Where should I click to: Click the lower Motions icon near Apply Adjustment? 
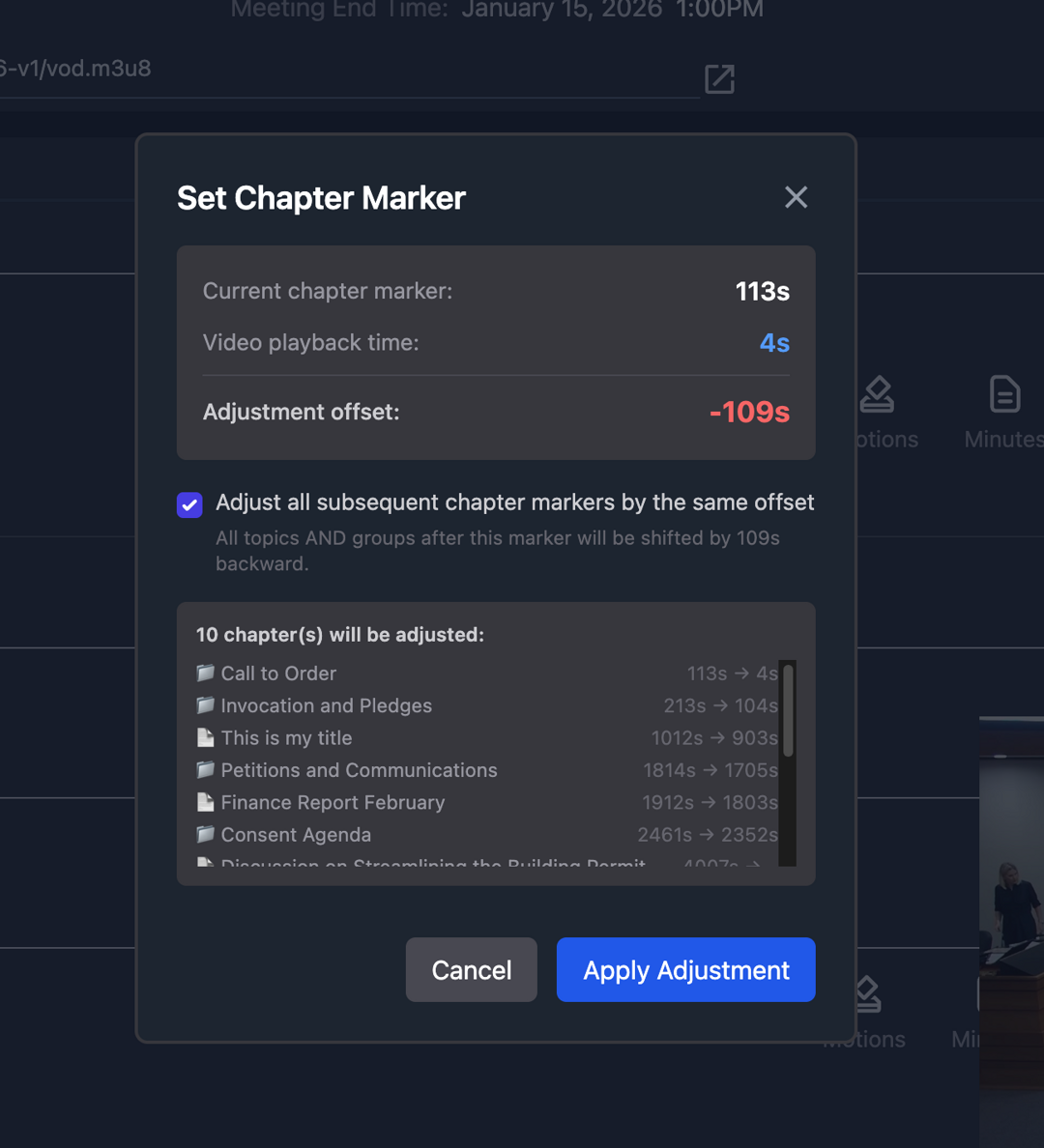click(865, 993)
